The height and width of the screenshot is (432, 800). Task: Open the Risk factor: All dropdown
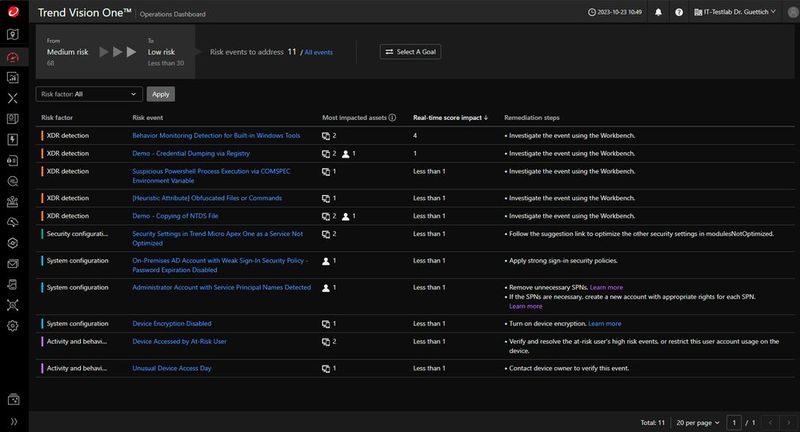click(x=90, y=94)
